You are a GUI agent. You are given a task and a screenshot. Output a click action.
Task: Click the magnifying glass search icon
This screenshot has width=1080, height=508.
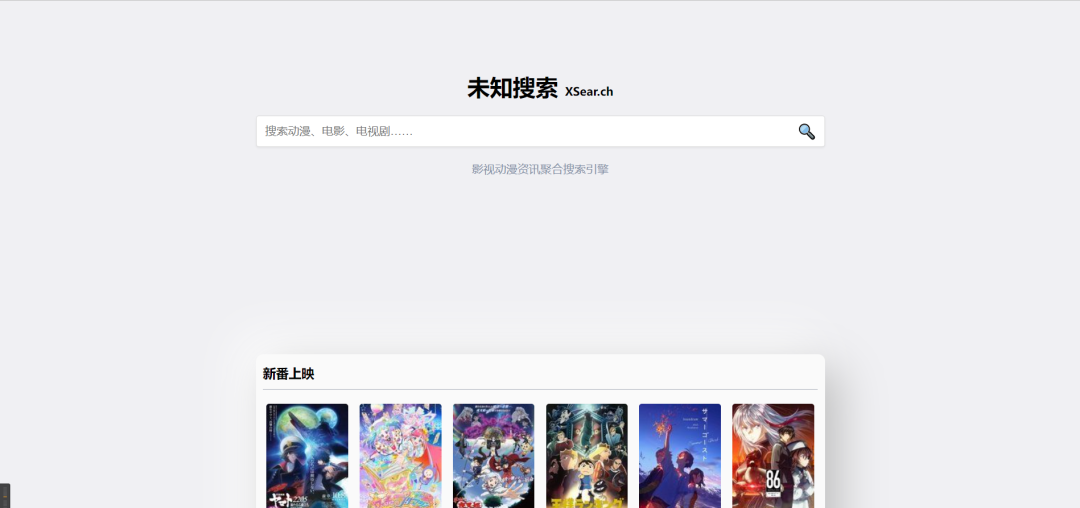click(x=806, y=131)
